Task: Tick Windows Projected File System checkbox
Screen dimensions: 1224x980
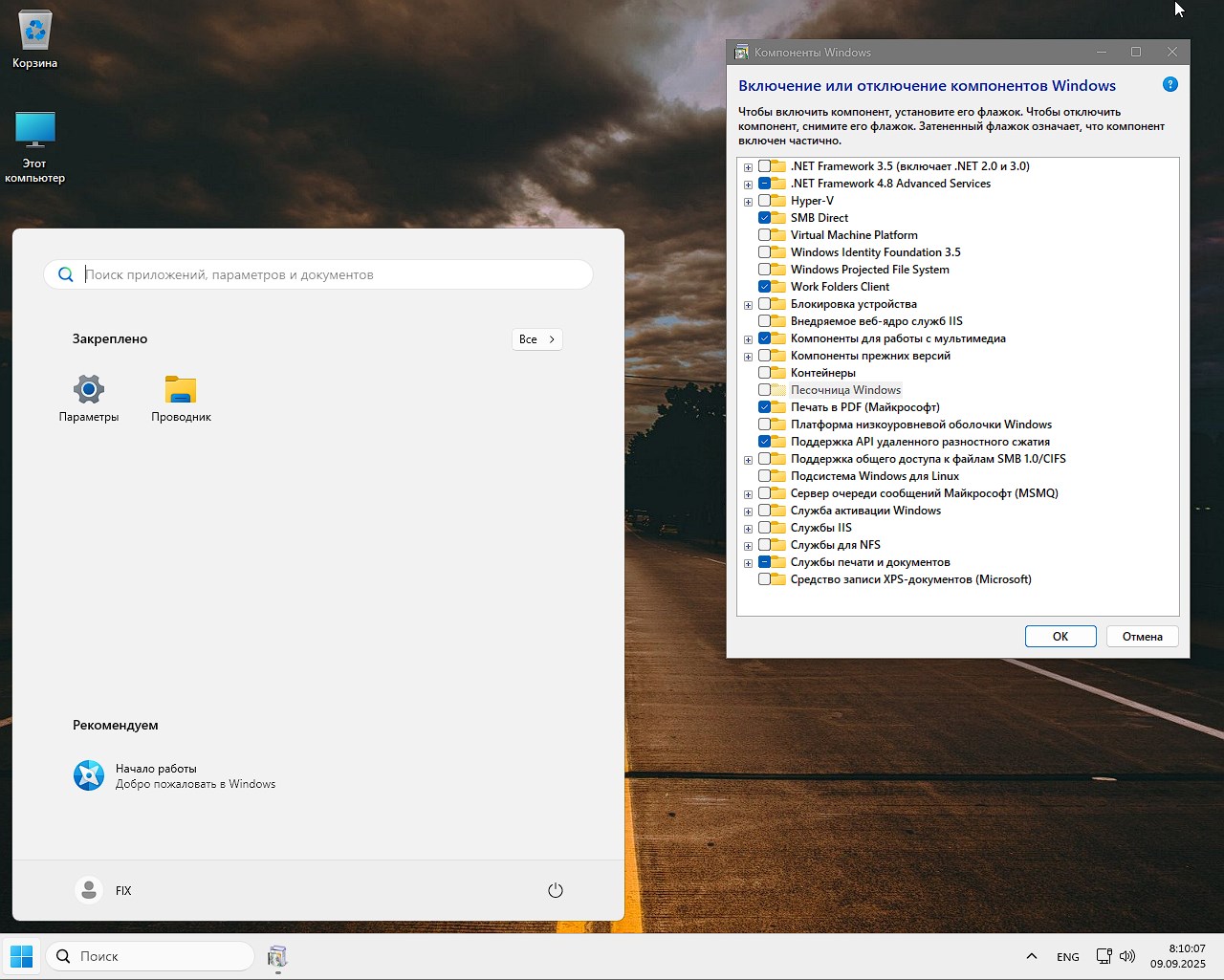Action: pos(764,270)
